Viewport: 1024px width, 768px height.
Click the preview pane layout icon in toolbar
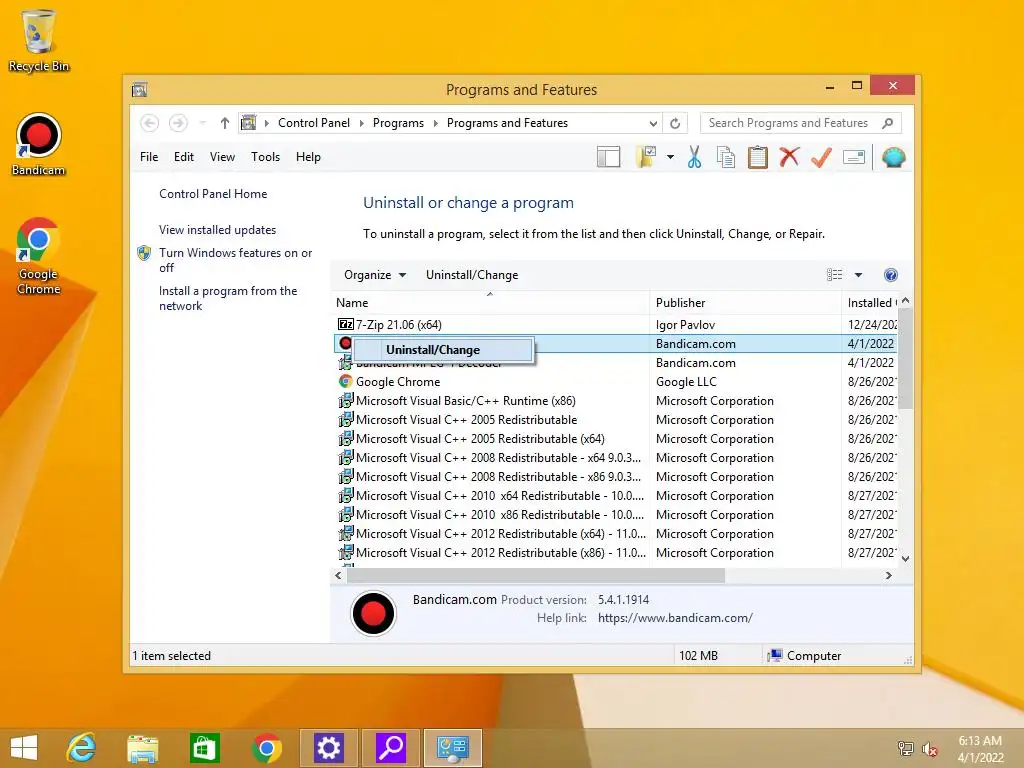click(x=608, y=157)
